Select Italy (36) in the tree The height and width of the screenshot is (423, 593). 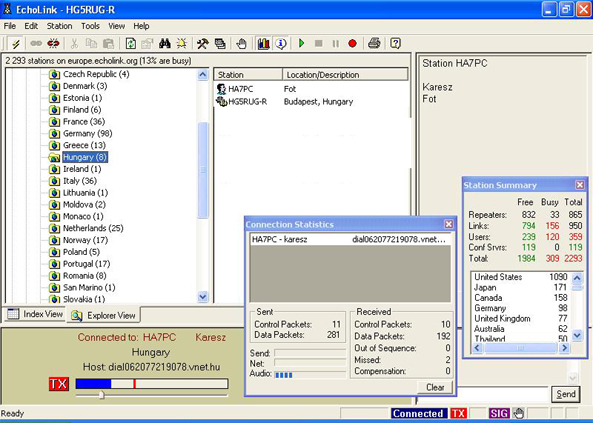coord(80,181)
